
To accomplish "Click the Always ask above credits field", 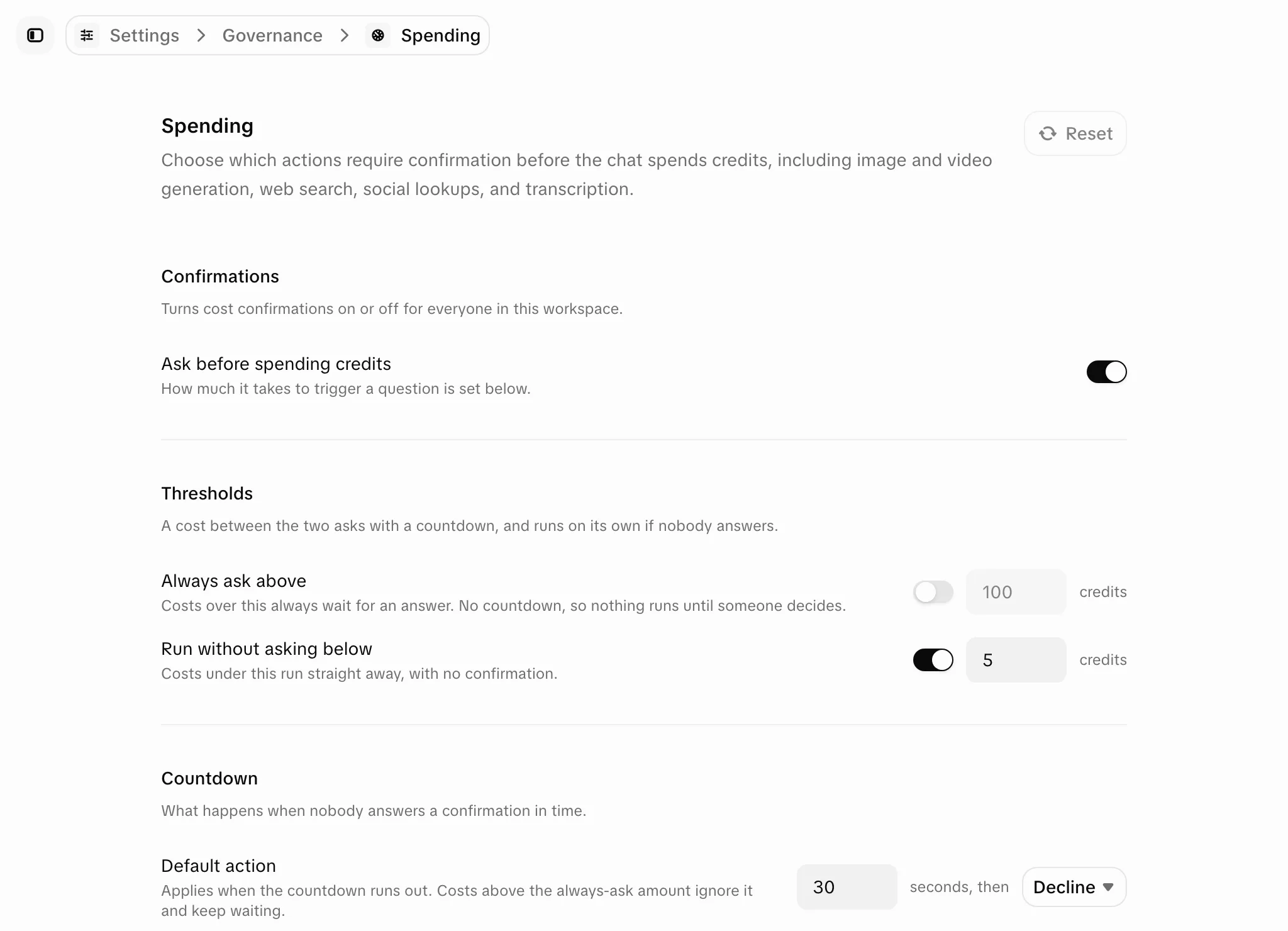I will click(x=1016, y=592).
